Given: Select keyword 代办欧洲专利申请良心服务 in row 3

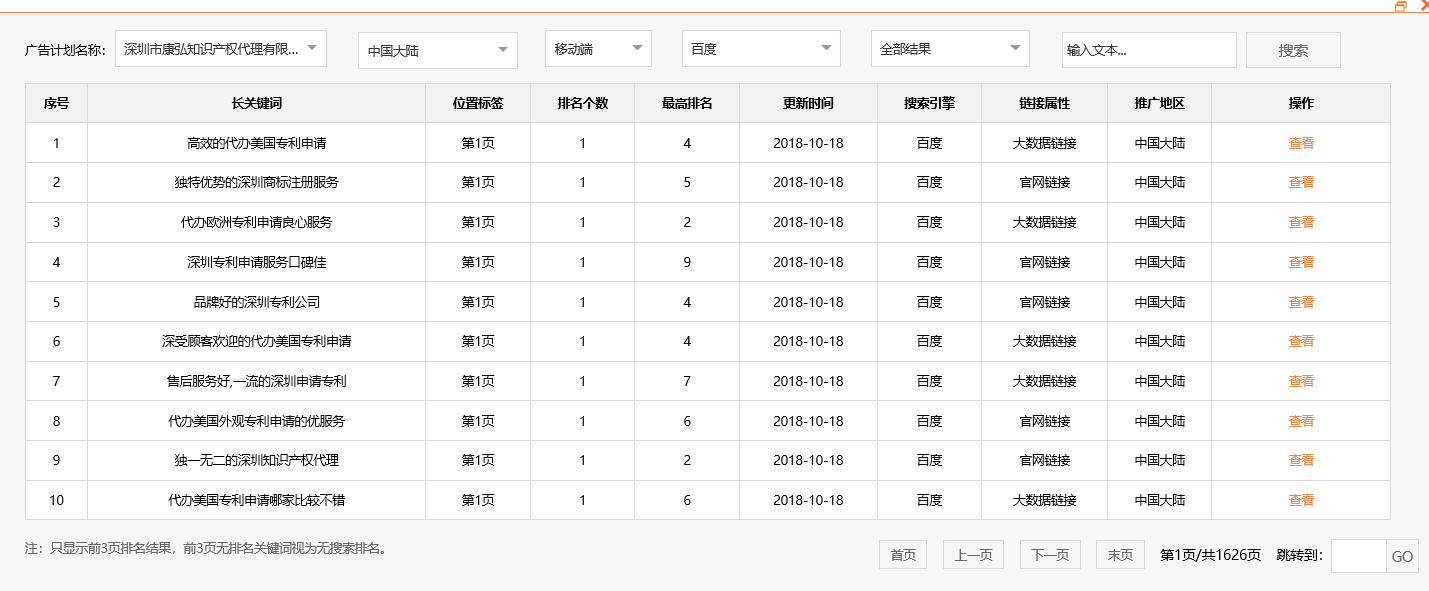Looking at the screenshot, I should (x=256, y=222).
